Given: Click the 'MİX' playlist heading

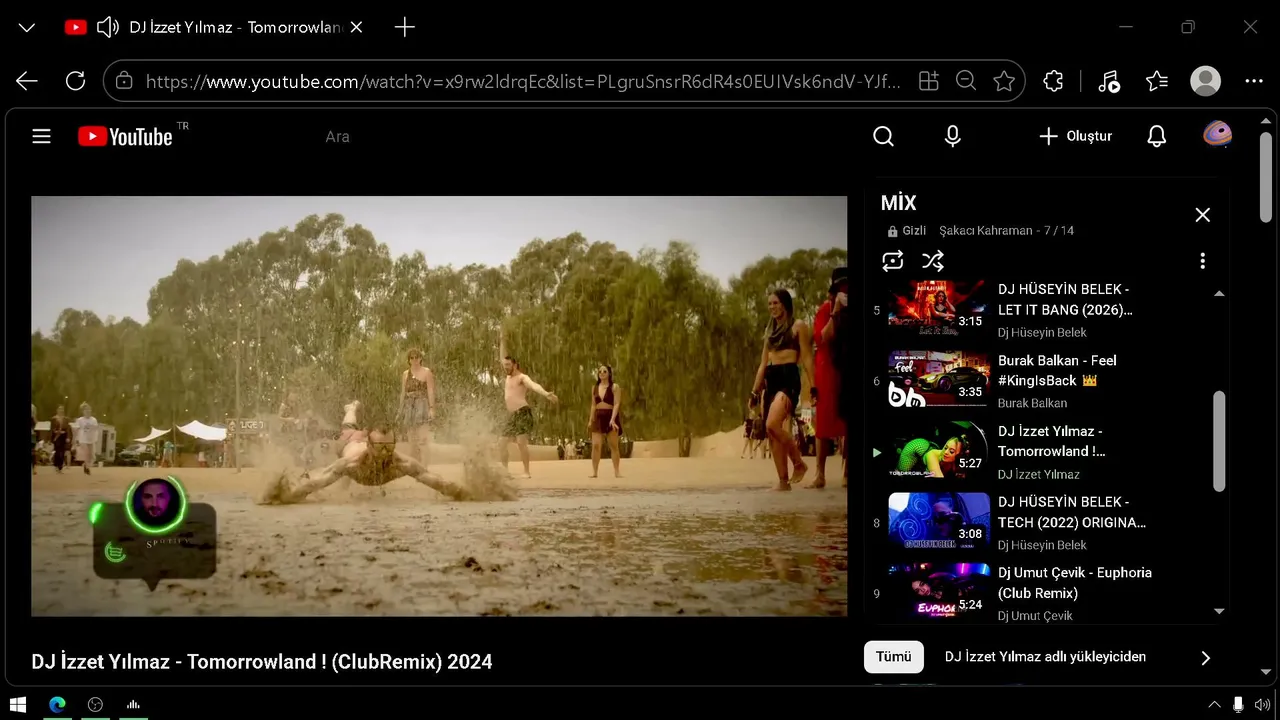Looking at the screenshot, I should pos(898,203).
